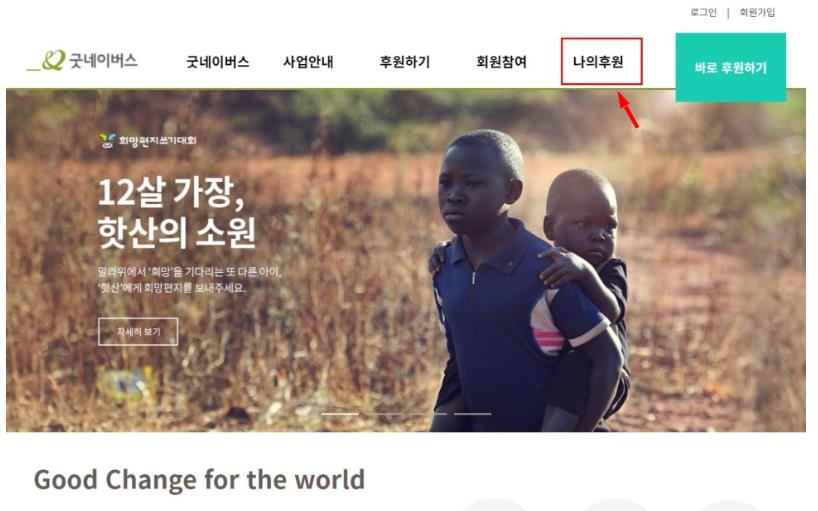Screen dimensions: 818x511
Task: Click the 희망편지쓰기대회 text label
Action: click(158, 141)
